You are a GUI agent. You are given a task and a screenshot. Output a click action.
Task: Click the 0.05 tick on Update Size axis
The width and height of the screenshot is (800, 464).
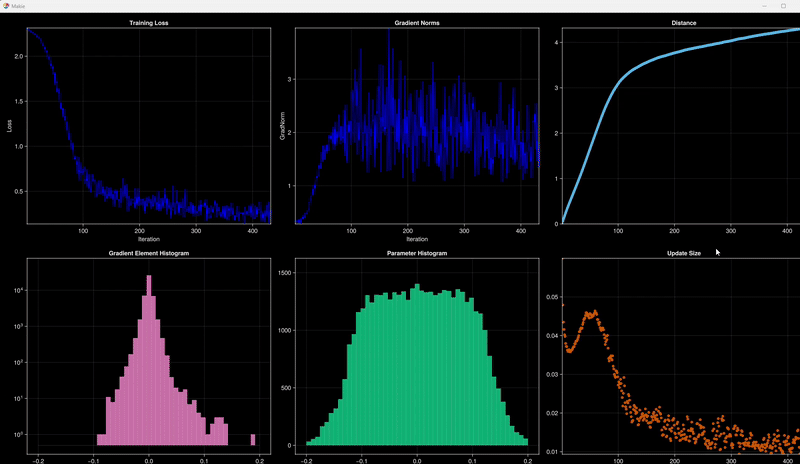point(552,297)
